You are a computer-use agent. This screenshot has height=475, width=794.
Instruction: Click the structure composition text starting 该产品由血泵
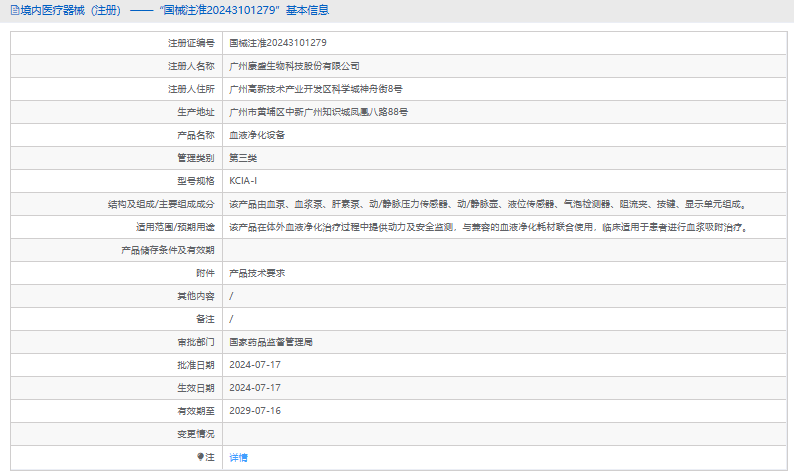pyautogui.click(x=489, y=204)
